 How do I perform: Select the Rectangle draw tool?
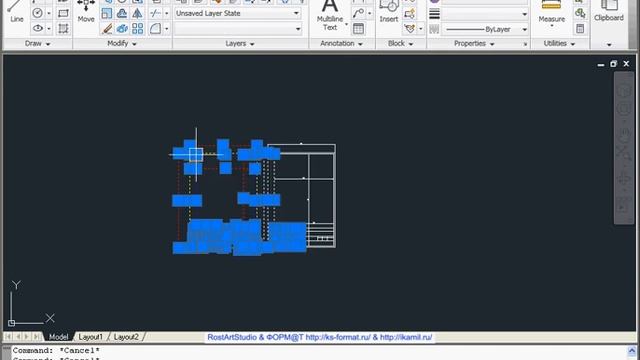pos(63,13)
